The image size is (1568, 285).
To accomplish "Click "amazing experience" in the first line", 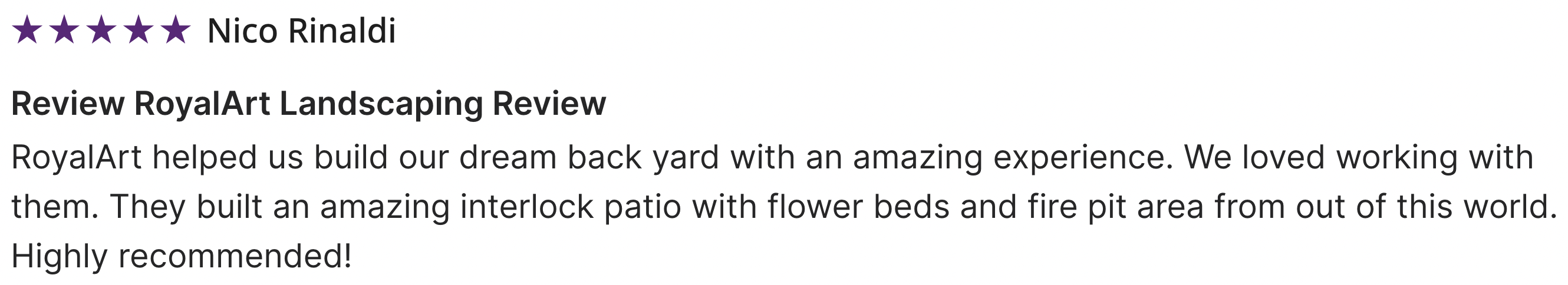I will (1013, 158).
